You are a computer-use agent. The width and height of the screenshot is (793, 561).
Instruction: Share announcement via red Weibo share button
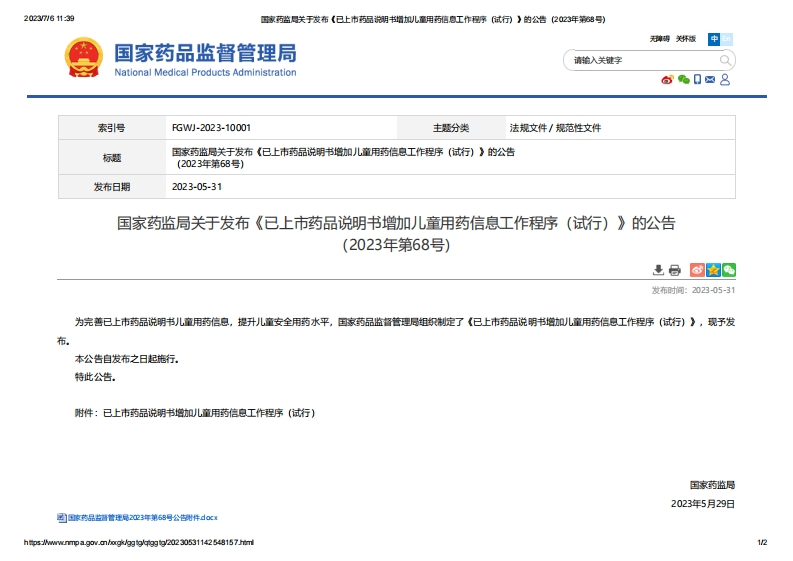tap(697, 270)
